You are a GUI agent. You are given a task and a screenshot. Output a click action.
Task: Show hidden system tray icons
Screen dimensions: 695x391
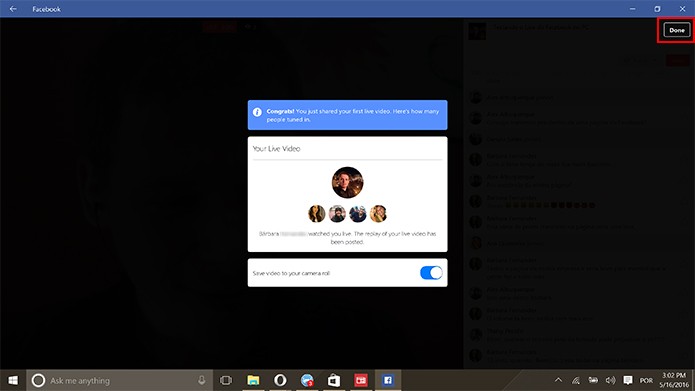[x=558, y=380]
